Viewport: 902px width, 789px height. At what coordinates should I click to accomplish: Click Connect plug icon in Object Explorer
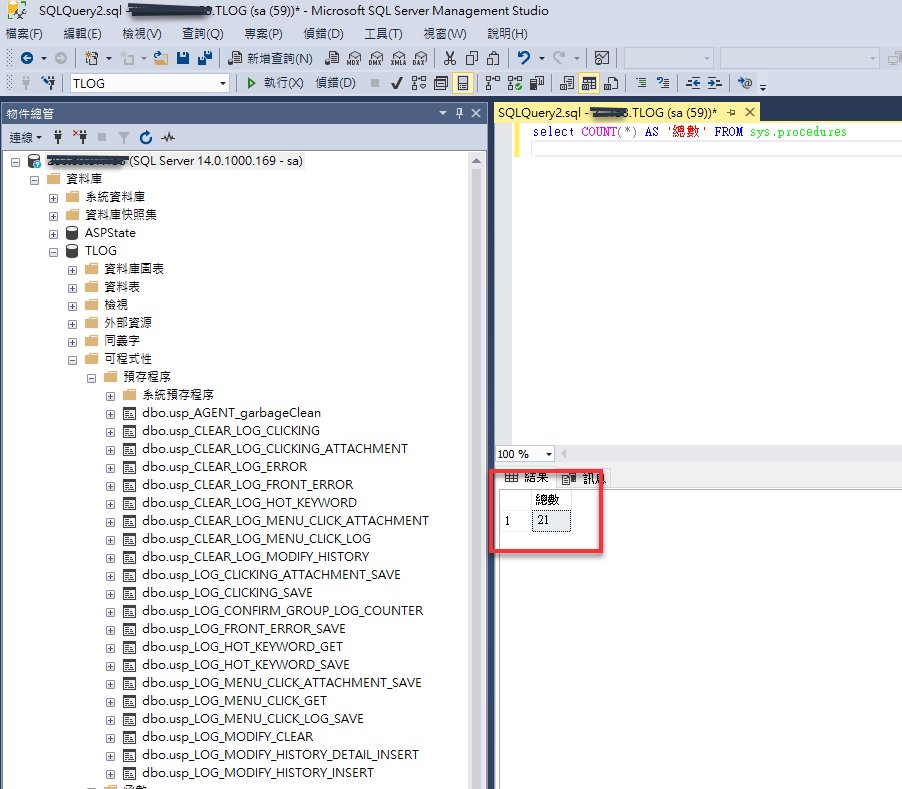58,137
